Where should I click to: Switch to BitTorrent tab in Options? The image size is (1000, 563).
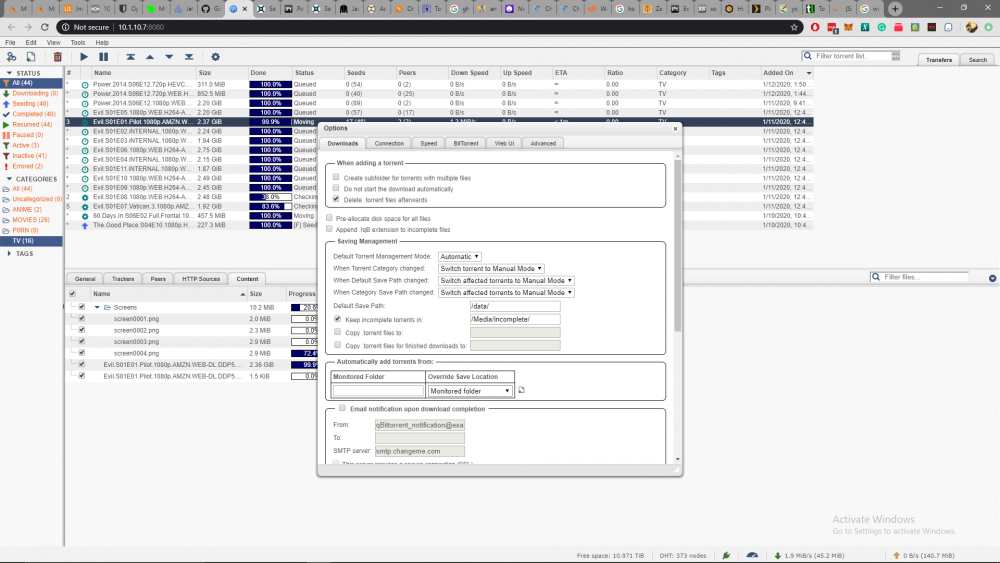pyautogui.click(x=466, y=143)
